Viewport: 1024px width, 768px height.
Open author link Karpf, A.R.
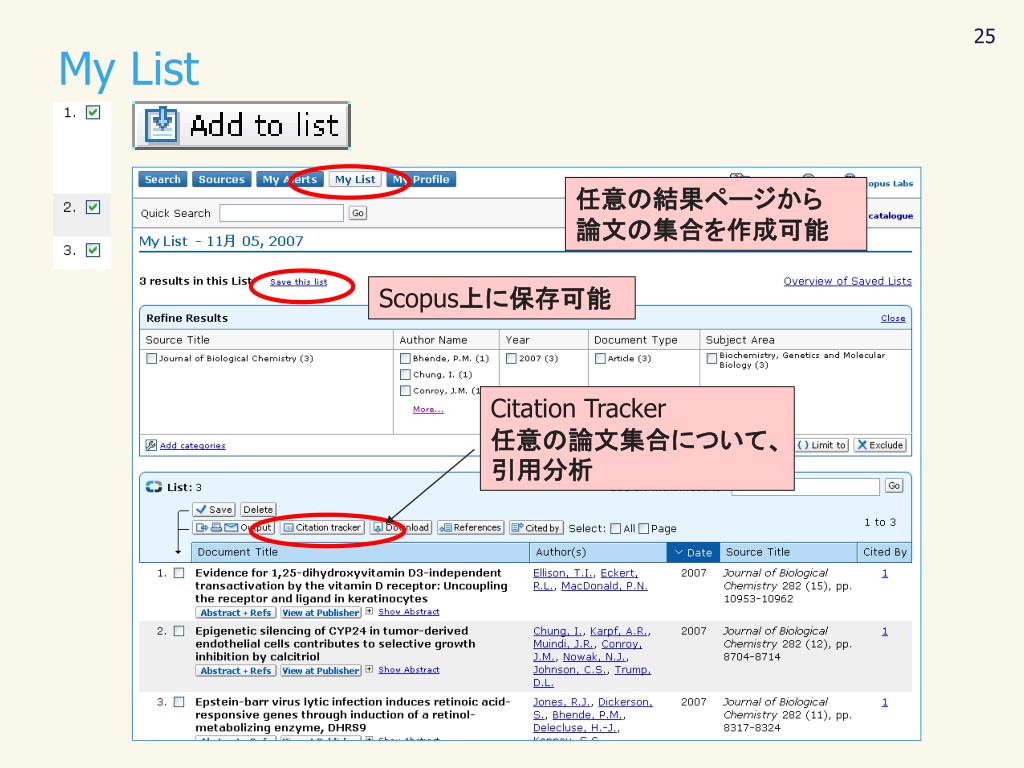click(618, 631)
